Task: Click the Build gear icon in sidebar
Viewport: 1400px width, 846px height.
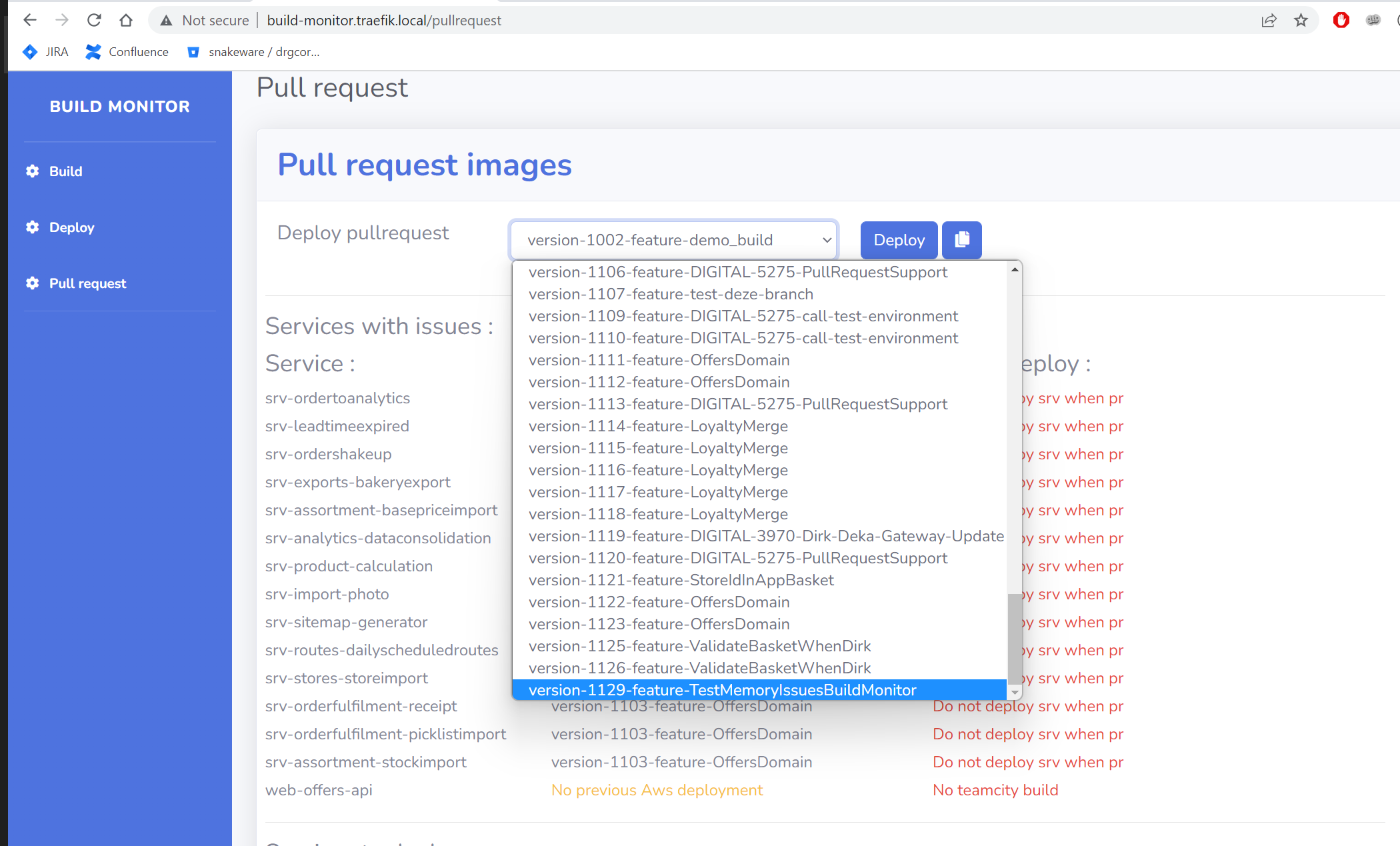Action: (32, 171)
